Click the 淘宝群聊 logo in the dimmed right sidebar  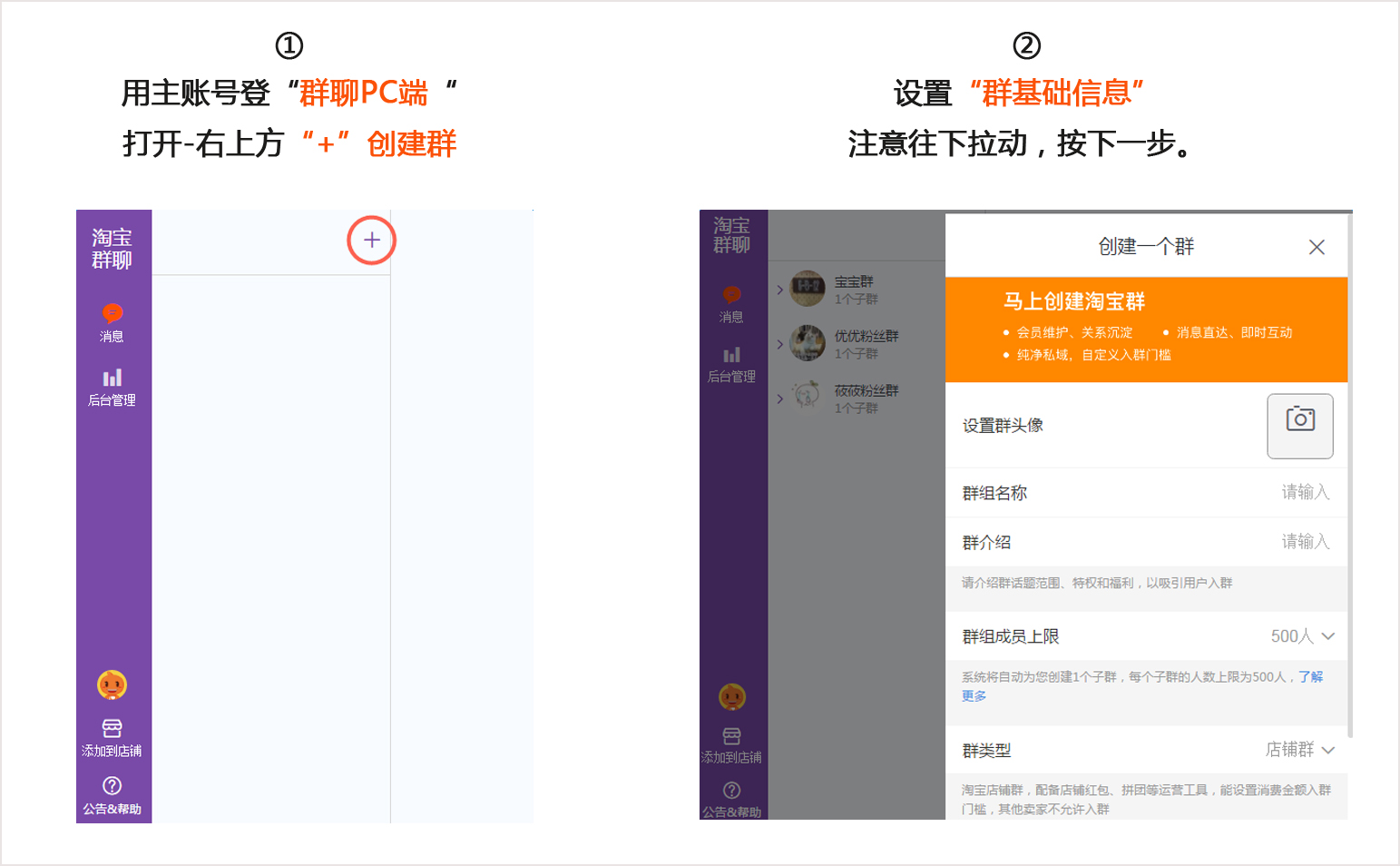(x=731, y=235)
